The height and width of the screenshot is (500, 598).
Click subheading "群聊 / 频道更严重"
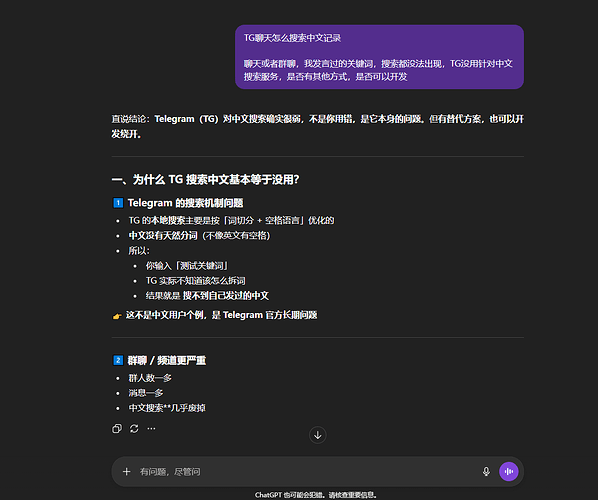[x=167, y=360]
